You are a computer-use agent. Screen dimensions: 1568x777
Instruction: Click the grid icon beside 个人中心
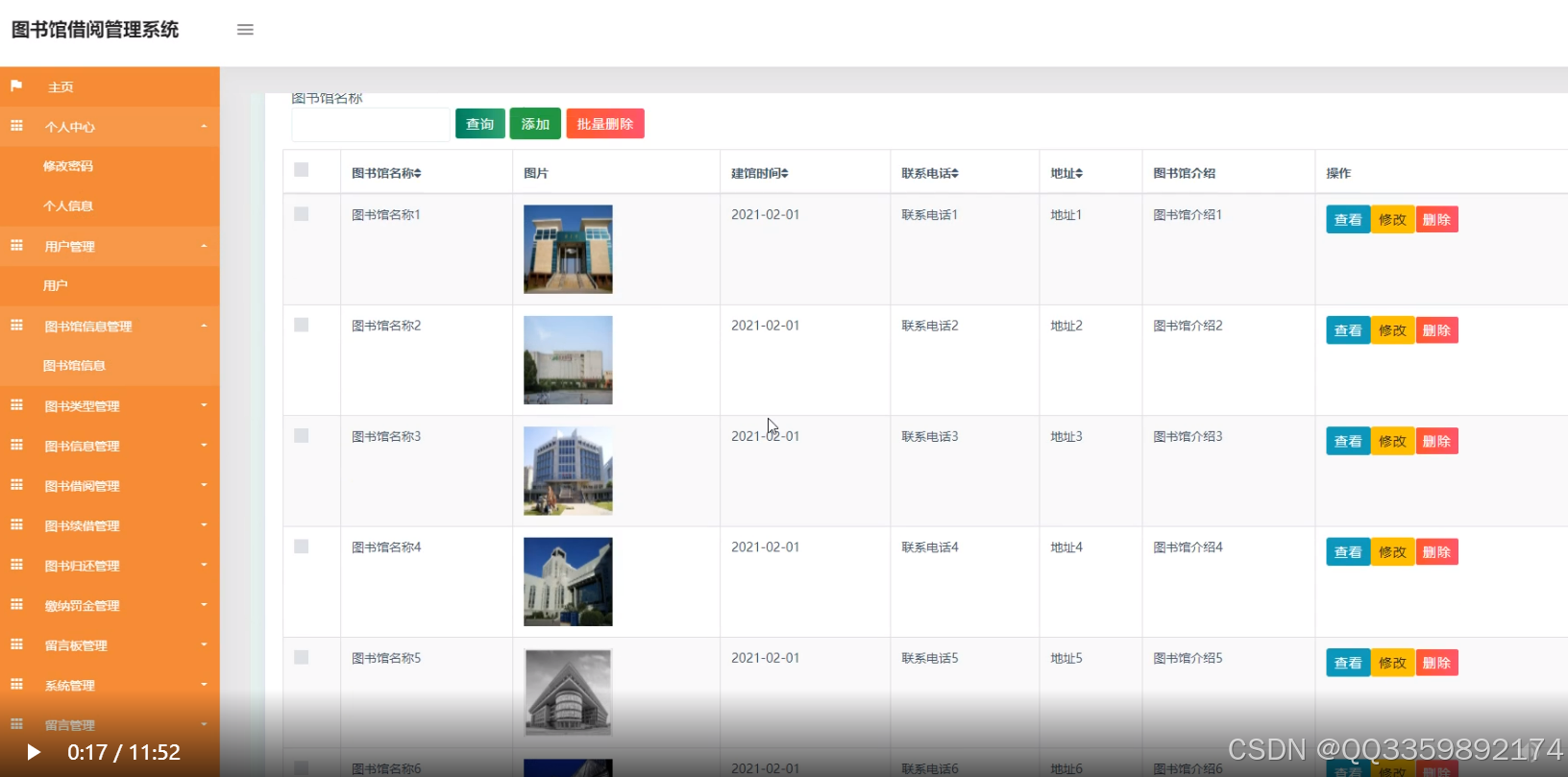point(16,126)
